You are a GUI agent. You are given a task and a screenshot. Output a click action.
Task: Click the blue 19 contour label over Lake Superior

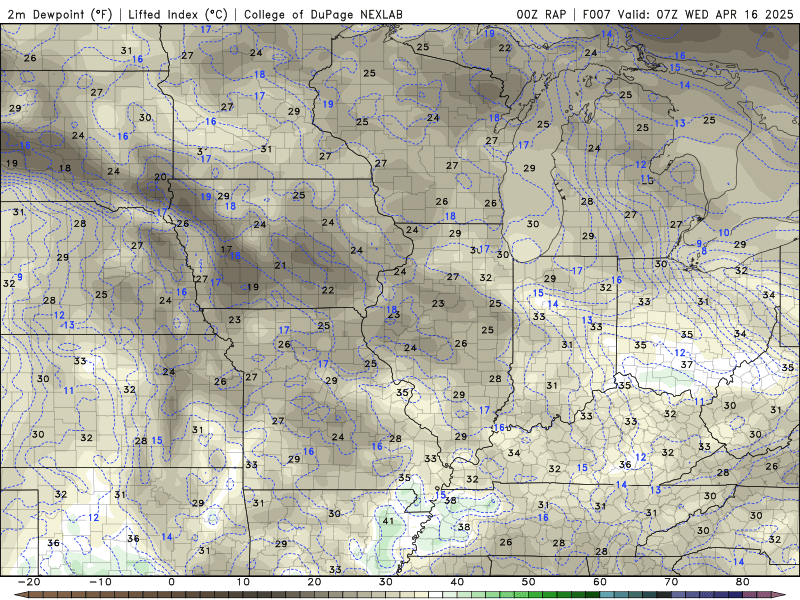[489, 33]
